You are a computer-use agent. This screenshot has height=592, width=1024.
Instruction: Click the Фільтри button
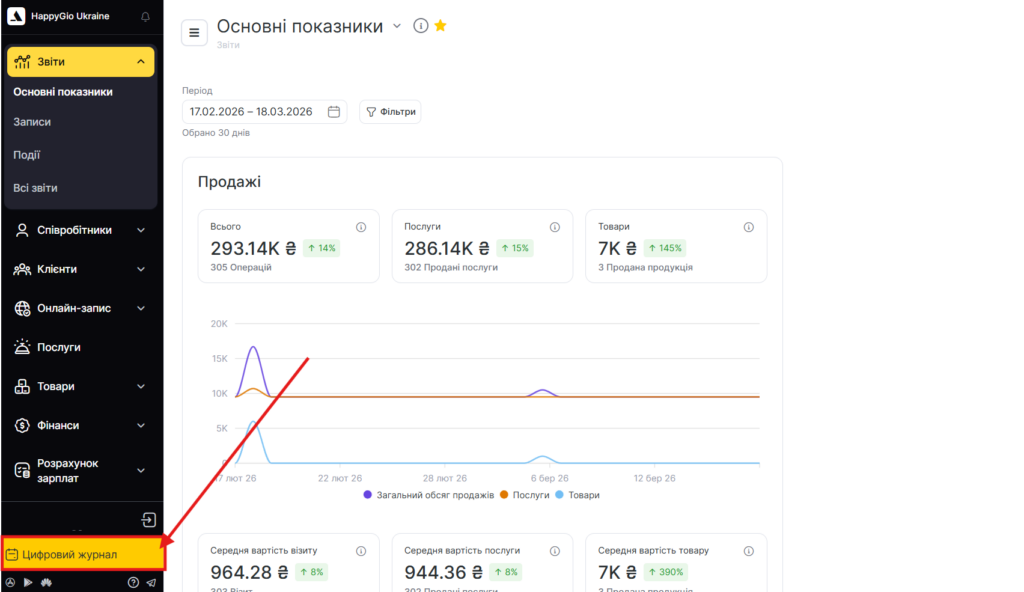(390, 112)
